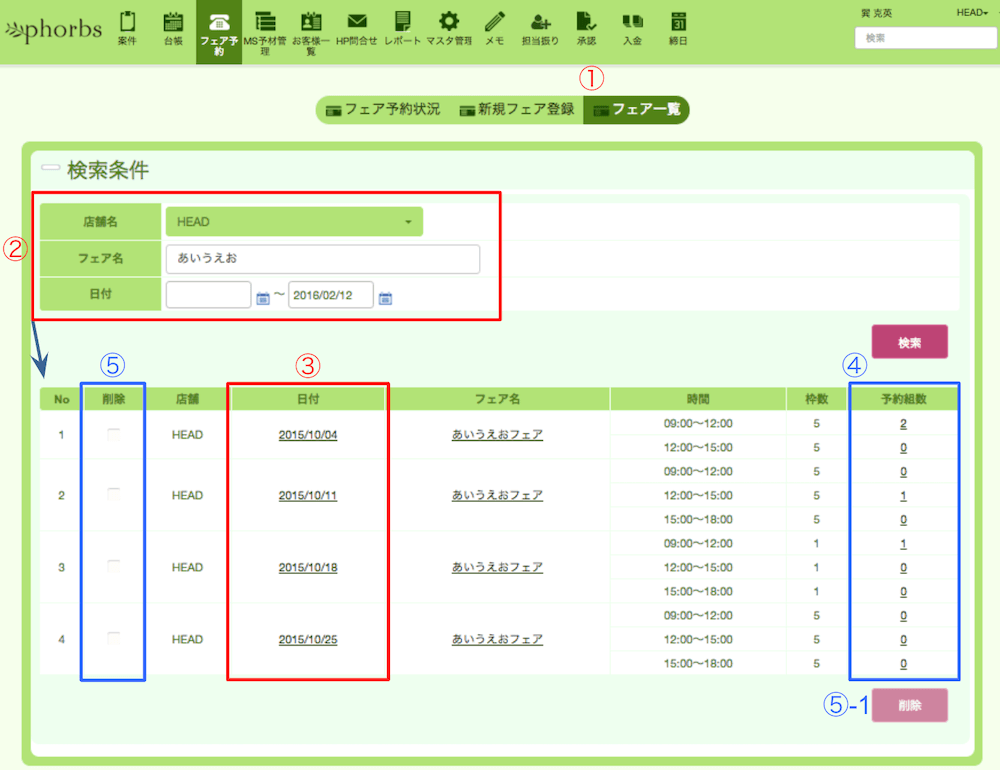Open あいうえおフェア link in row 4
The height and width of the screenshot is (770, 1000).
[x=497, y=640]
